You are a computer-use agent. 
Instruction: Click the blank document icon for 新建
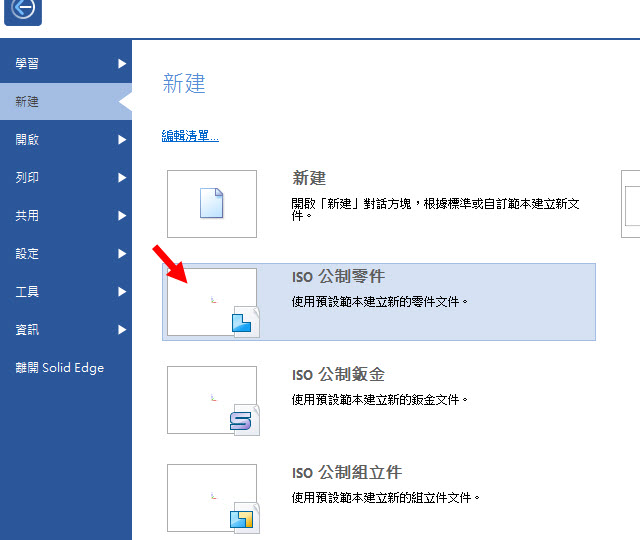(x=211, y=203)
